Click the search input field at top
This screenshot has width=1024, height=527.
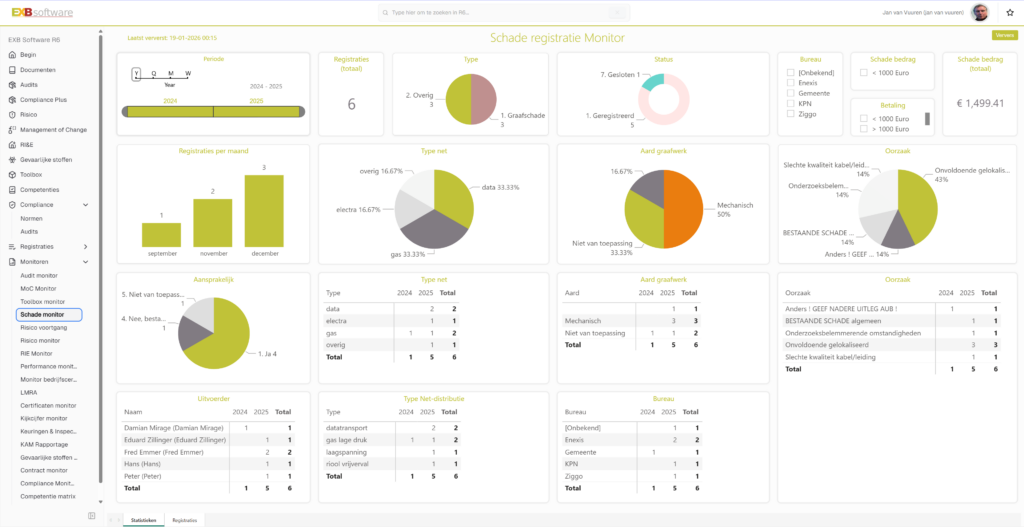coord(505,13)
